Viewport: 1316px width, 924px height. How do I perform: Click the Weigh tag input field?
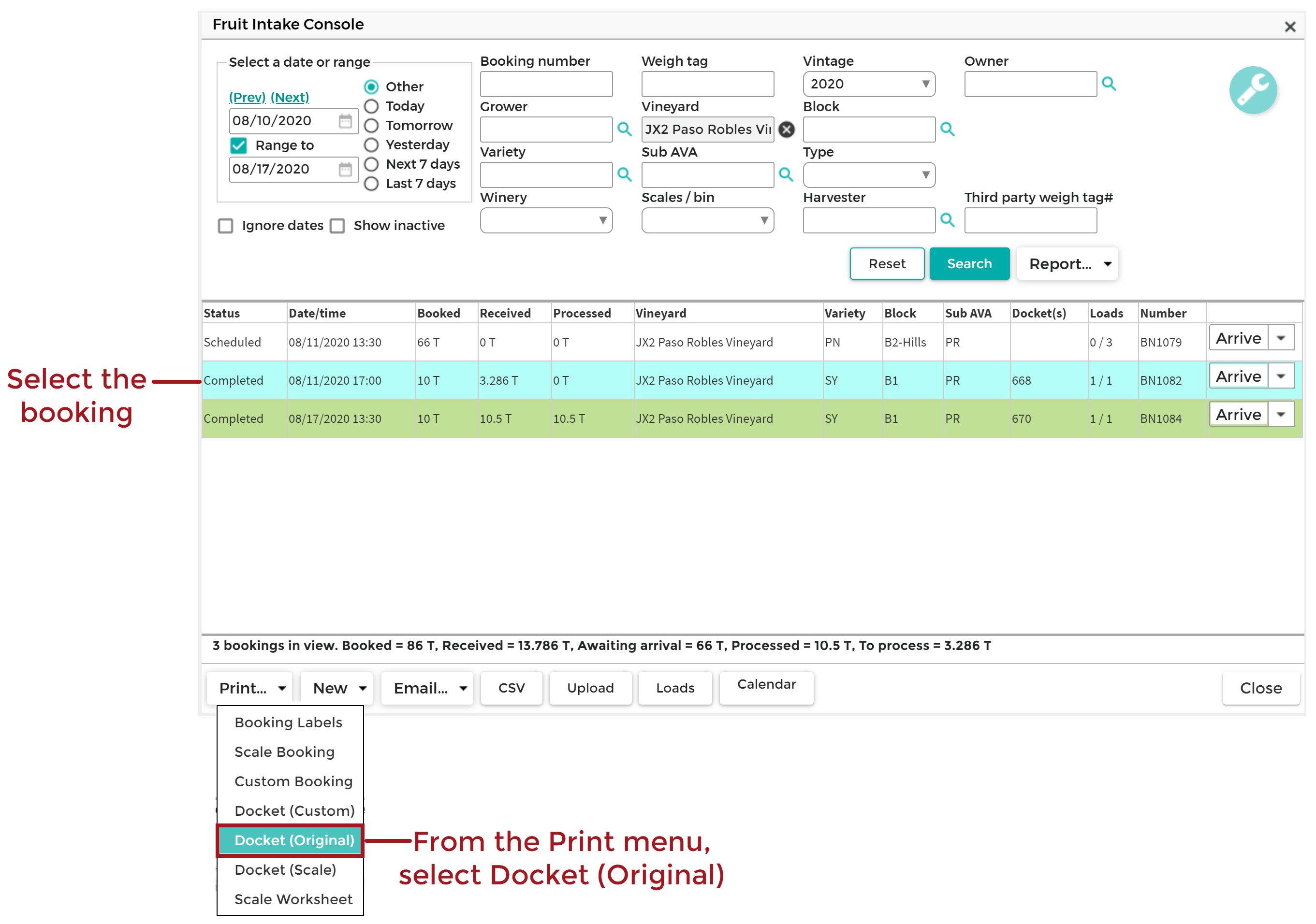pyautogui.click(x=707, y=84)
